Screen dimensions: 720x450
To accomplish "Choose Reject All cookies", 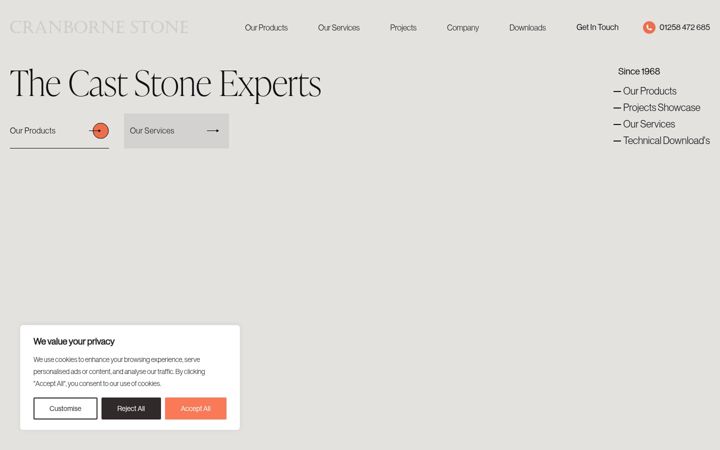I will [x=131, y=408].
